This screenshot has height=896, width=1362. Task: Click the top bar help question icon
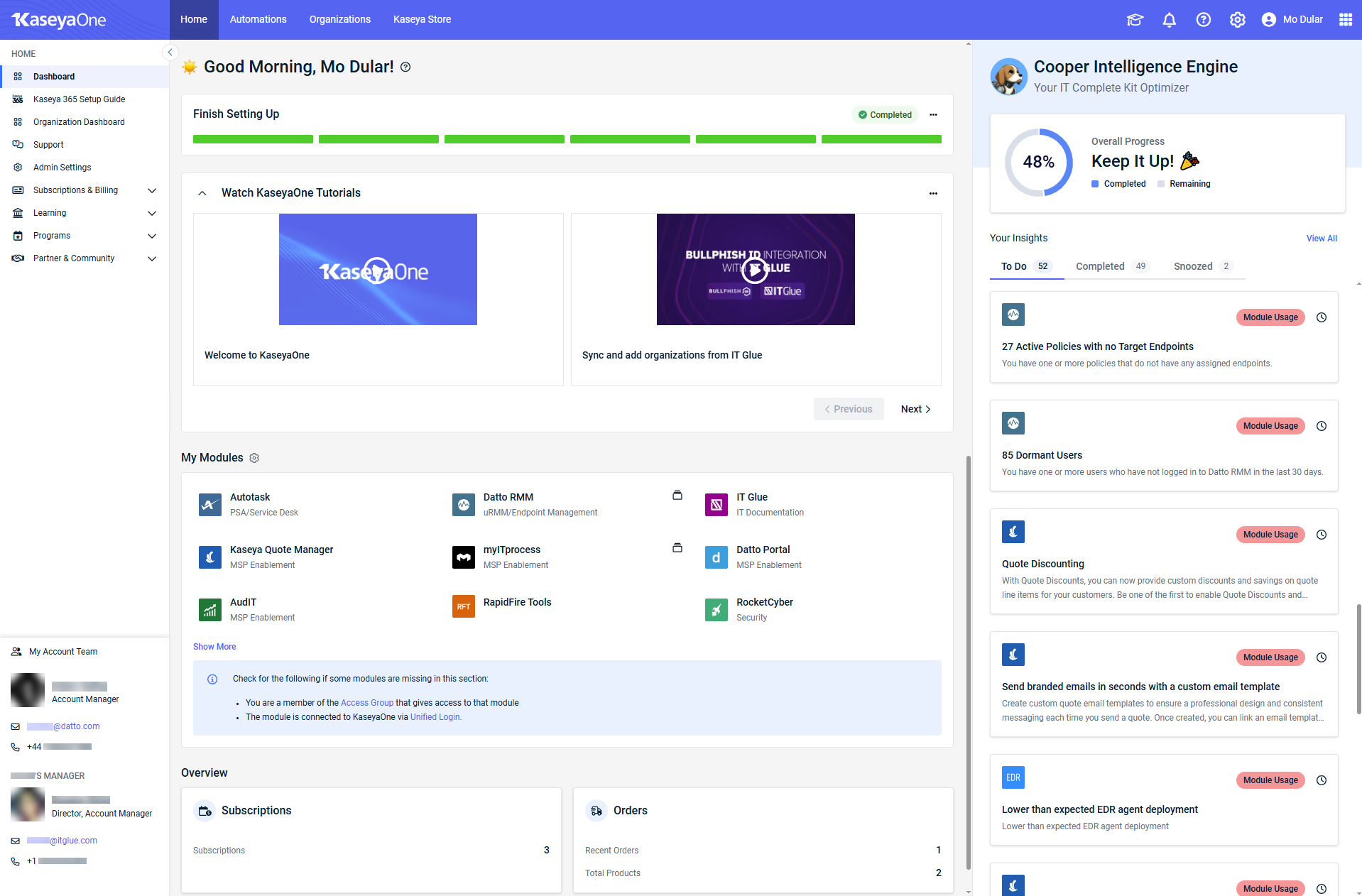tap(1203, 20)
